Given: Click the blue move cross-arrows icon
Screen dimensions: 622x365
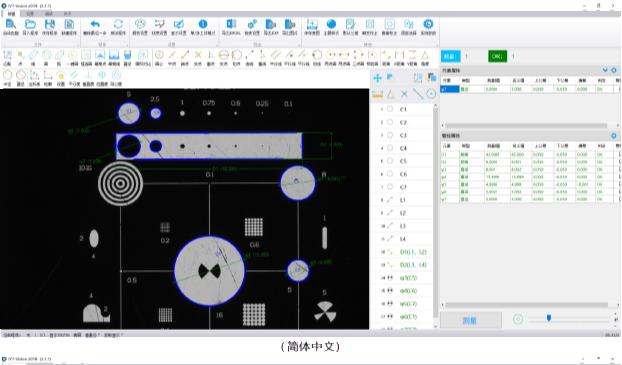Looking at the screenshot, I should pyautogui.click(x=378, y=78).
